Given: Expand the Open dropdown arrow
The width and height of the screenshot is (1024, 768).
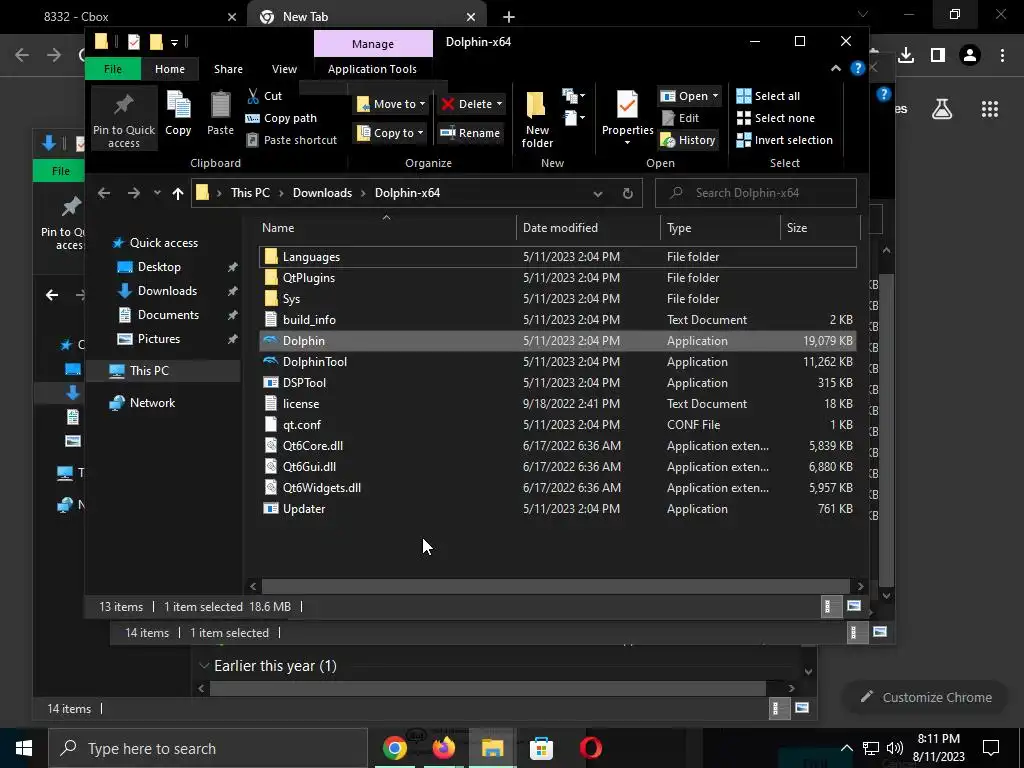Looking at the screenshot, I should (715, 96).
